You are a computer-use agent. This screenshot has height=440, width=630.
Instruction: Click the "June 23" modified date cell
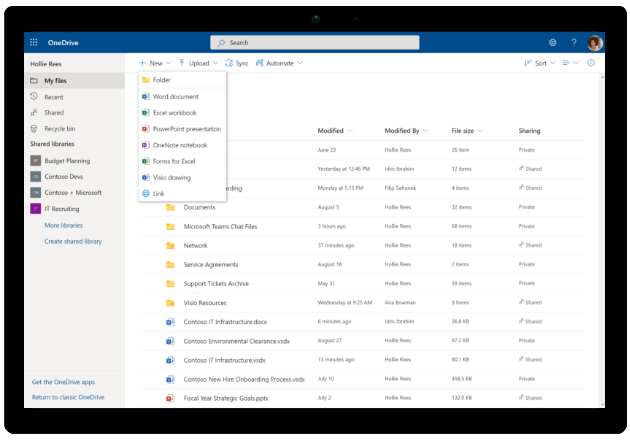pos(326,149)
